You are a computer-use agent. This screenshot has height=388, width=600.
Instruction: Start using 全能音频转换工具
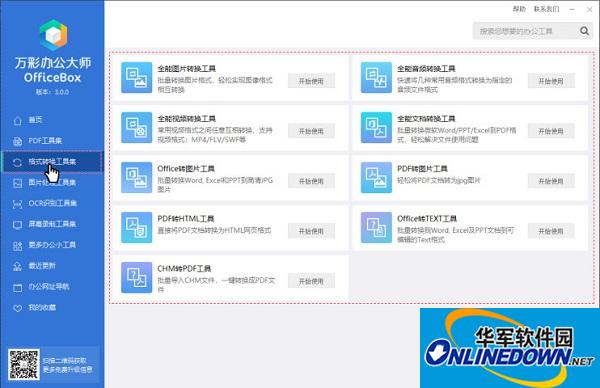click(551, 81)
